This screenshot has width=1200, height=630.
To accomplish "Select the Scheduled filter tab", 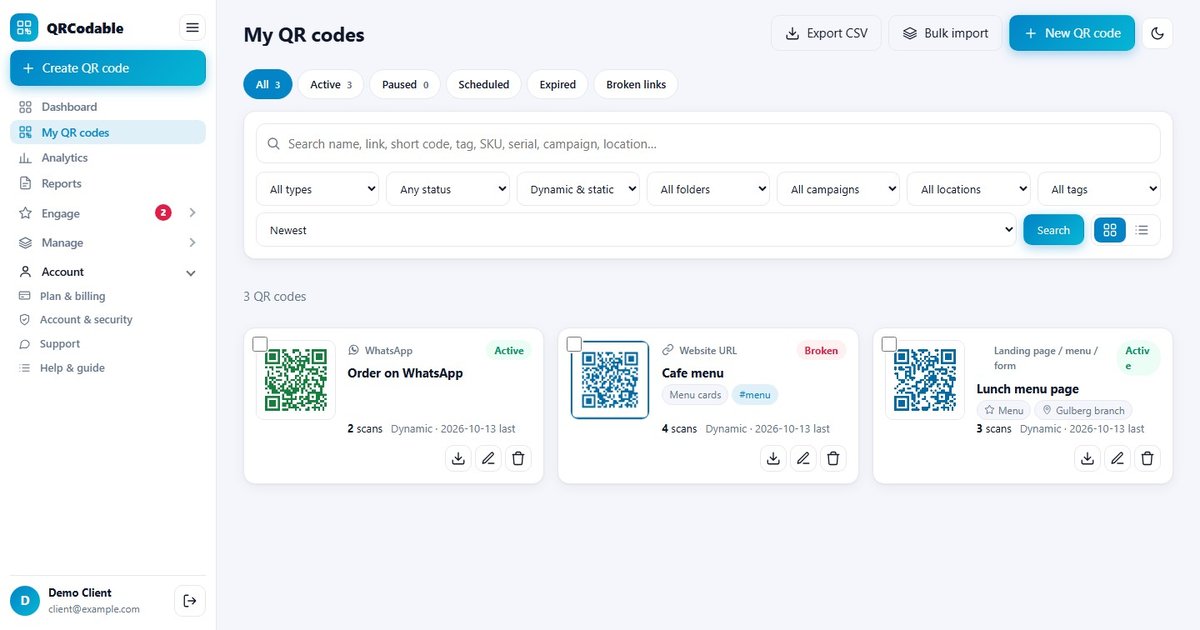I will (484, 85).
